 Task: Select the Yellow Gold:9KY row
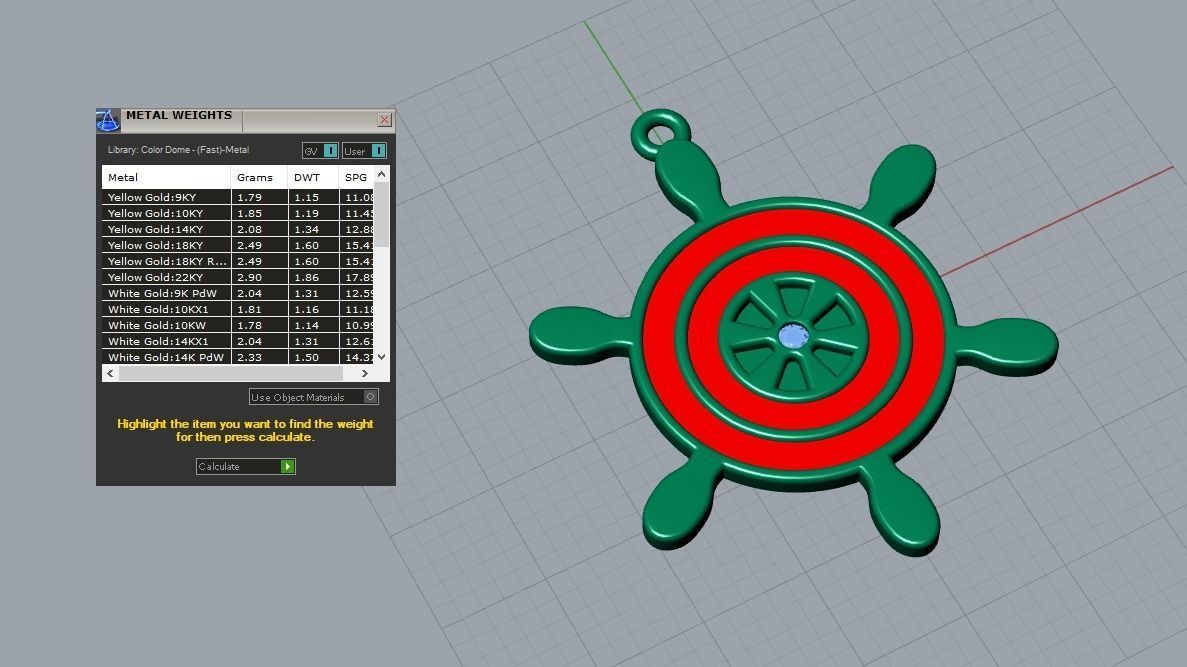point(238,197)
